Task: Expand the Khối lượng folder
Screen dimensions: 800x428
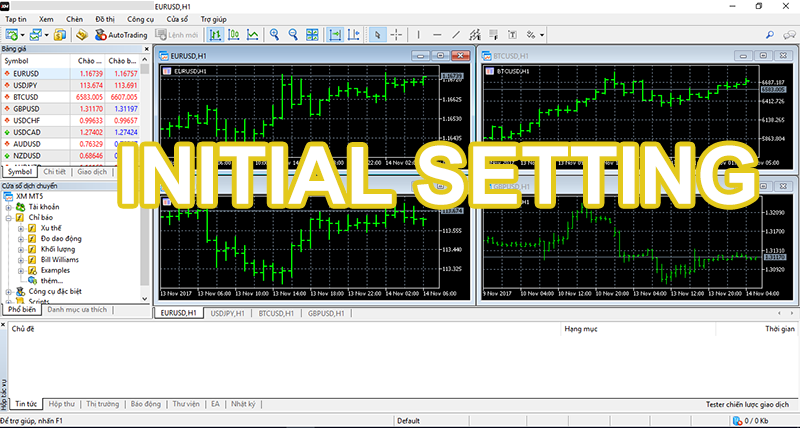Action: pos(20,249)
